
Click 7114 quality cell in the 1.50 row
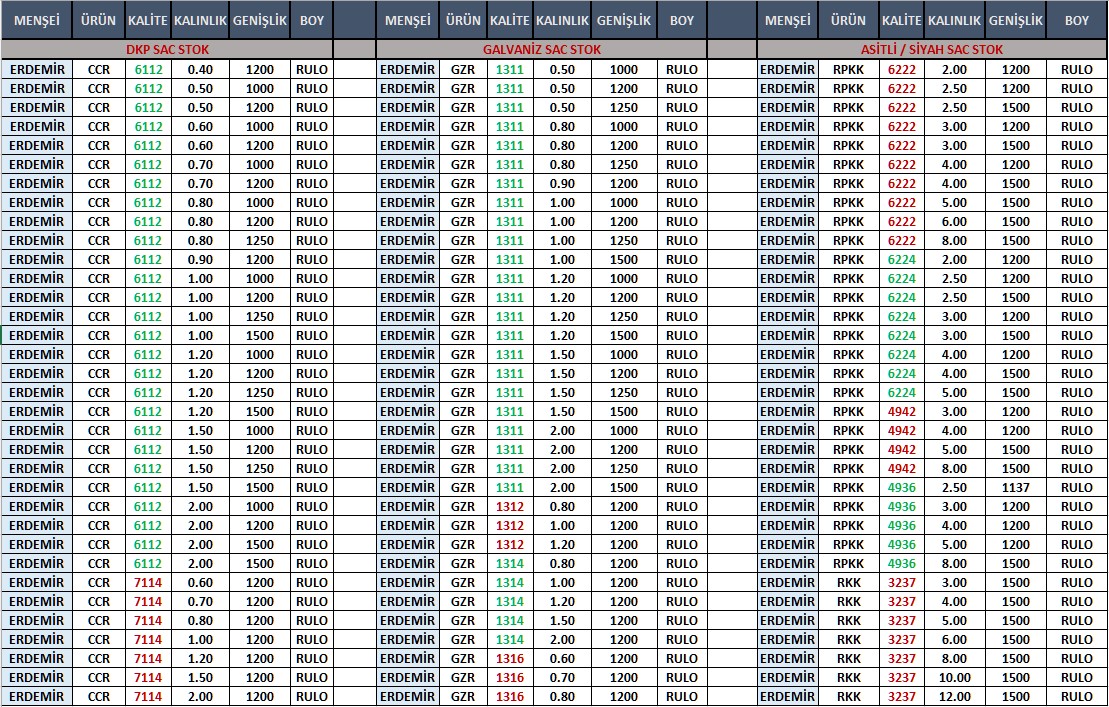[148, 677]
